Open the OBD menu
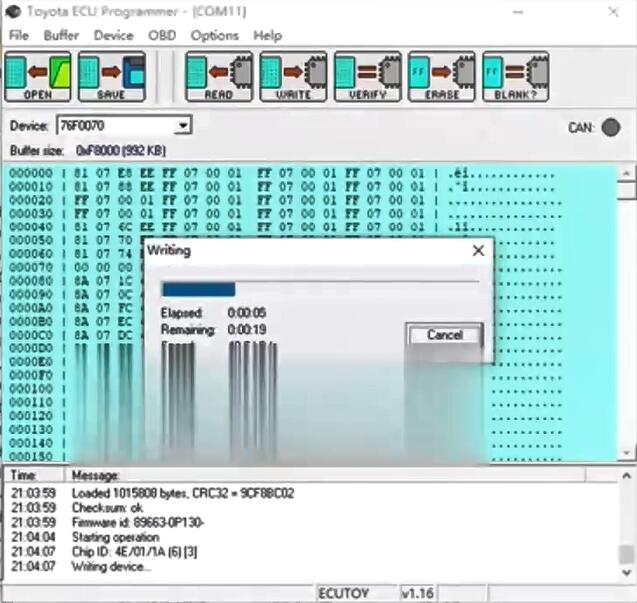This screenshot has height=603, width=637. point(162,35)
